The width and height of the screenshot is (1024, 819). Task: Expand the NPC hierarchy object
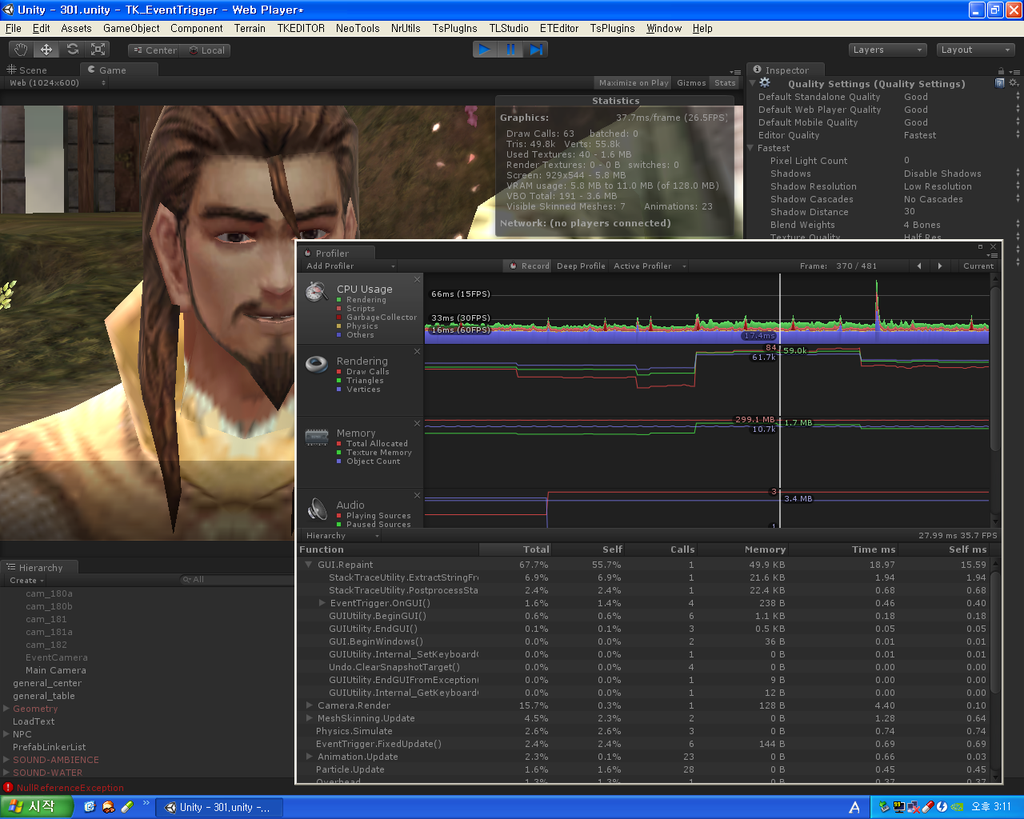[6, 734]
